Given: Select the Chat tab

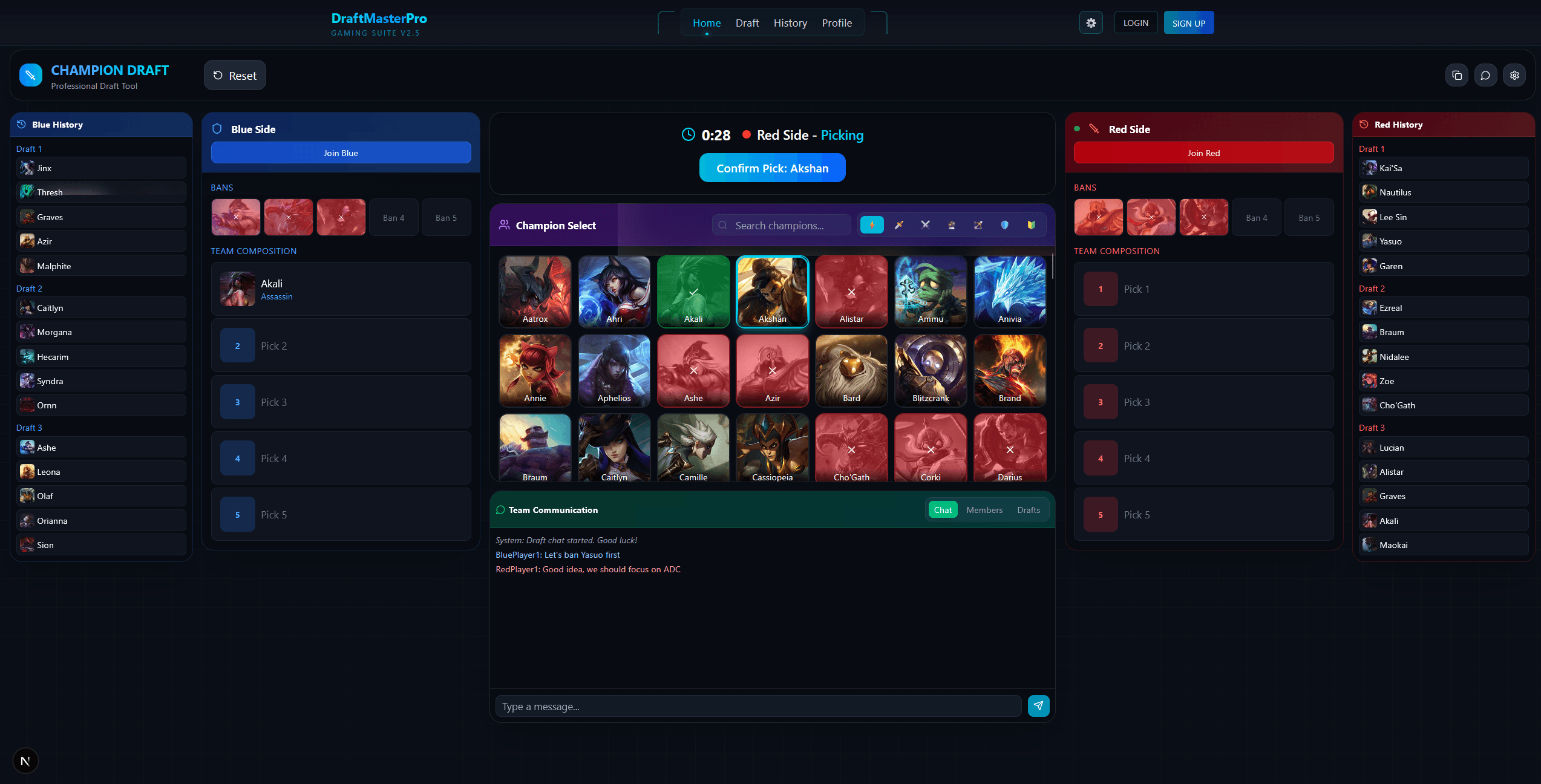Looking at the screenshot, I should [x=943, y=510].
